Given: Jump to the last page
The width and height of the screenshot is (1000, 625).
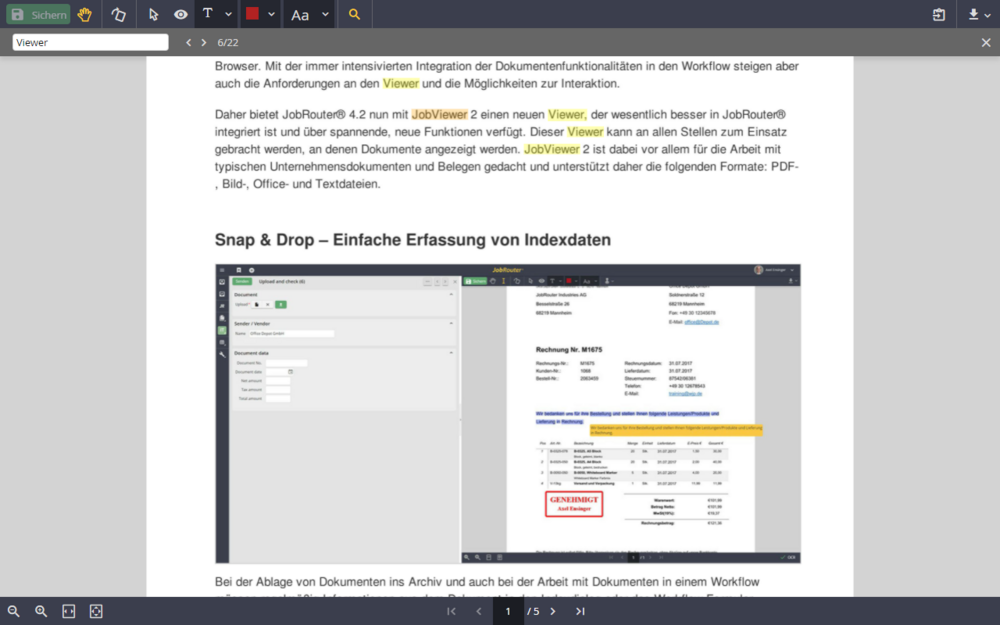Looking at the screenshot, I should click(580, 611).
